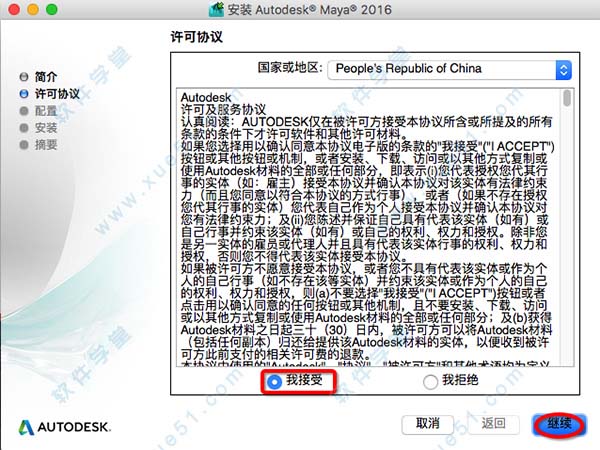Click the installer icon in title bar

pyautogui.click(x=216, y=9)
